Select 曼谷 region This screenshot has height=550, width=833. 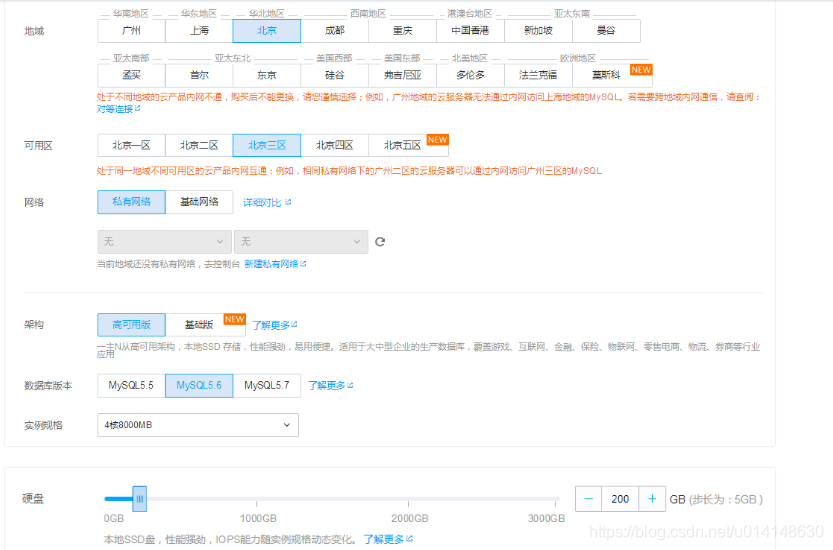pos(606,31)
